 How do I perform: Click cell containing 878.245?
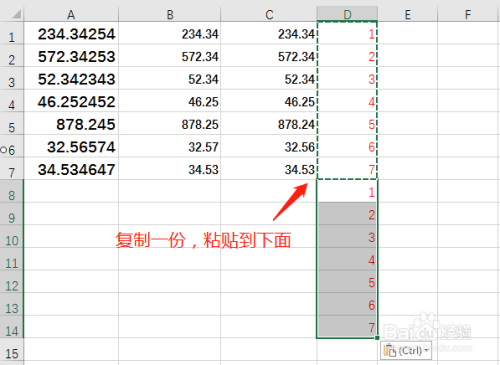[71, 124]
